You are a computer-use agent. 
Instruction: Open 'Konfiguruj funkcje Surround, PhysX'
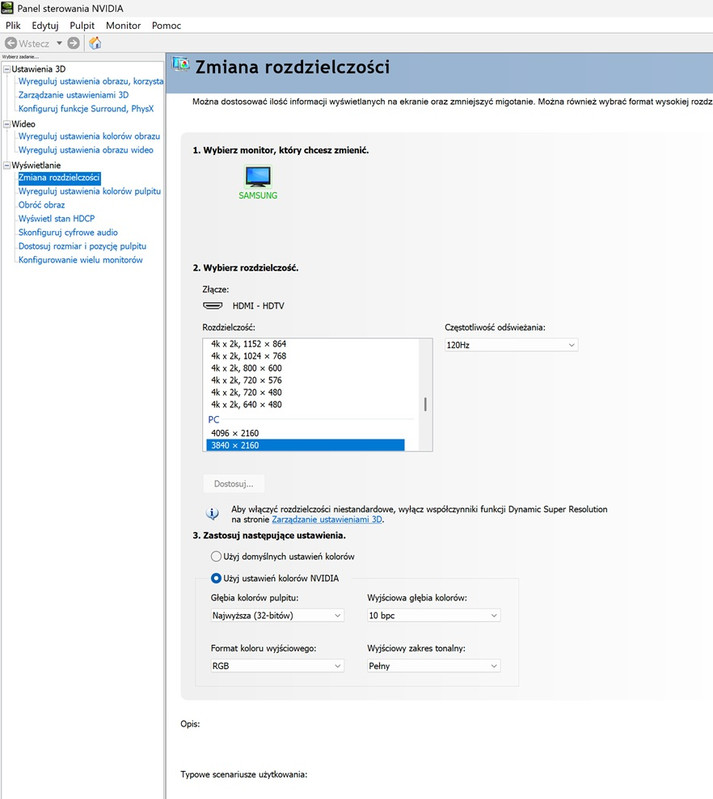pos(86,109)
